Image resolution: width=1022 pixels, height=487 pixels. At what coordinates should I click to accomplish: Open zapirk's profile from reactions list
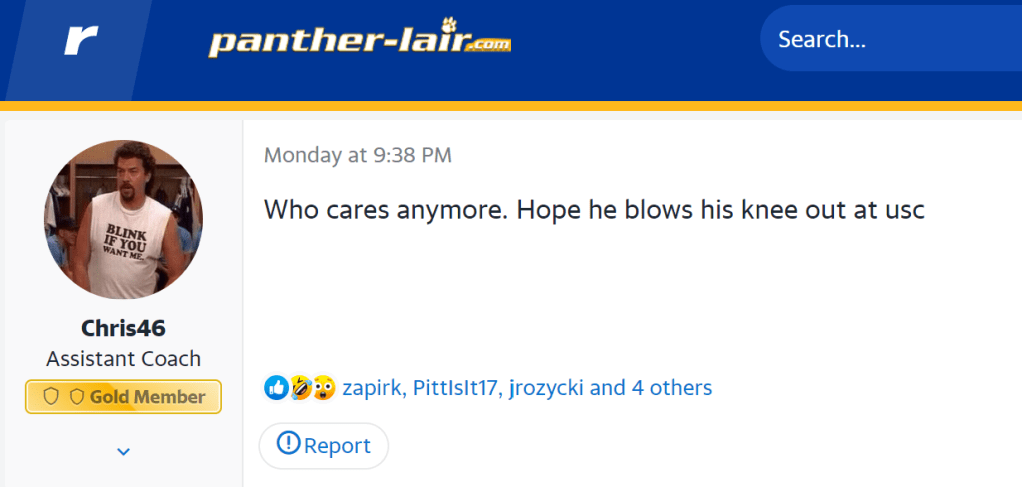[x=370, y=387]
